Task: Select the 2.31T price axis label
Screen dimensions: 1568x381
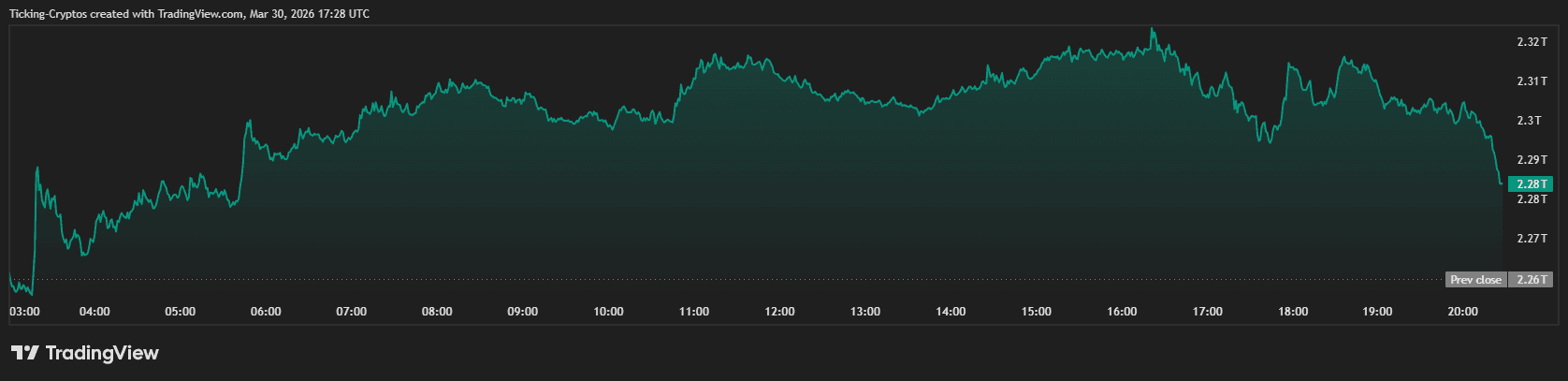Action: pos(1531,81)
